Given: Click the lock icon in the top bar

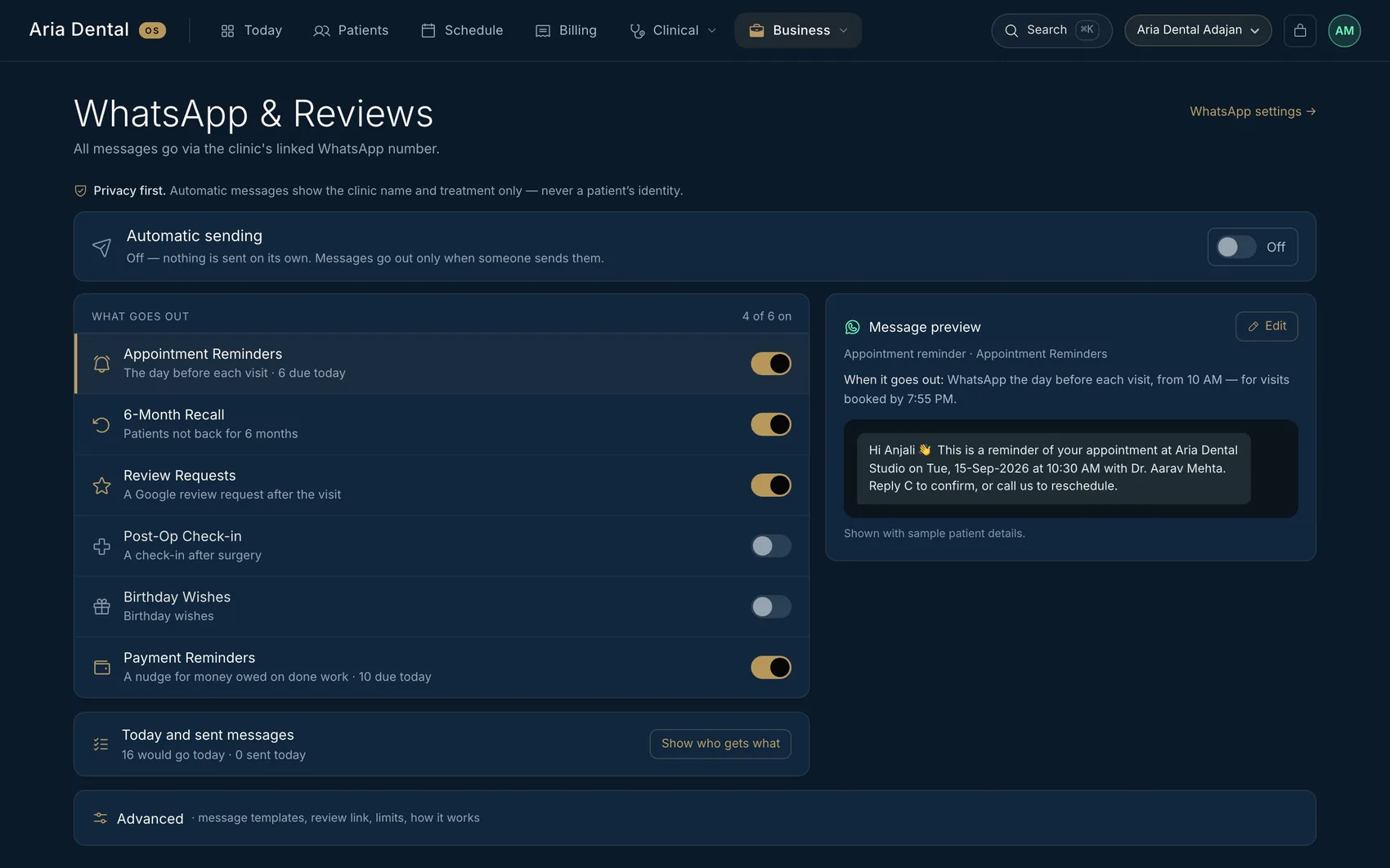Looking at the screenshot, I should 1300,30.
